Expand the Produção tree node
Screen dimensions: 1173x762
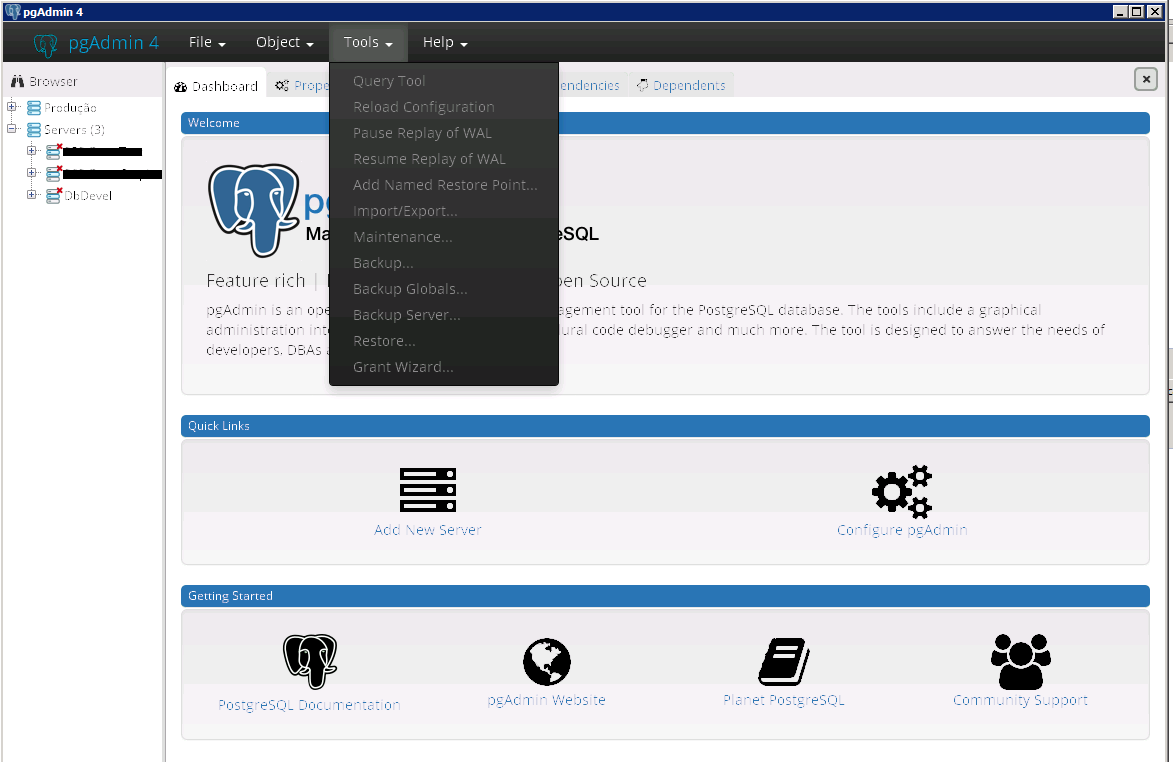point(12,107)
